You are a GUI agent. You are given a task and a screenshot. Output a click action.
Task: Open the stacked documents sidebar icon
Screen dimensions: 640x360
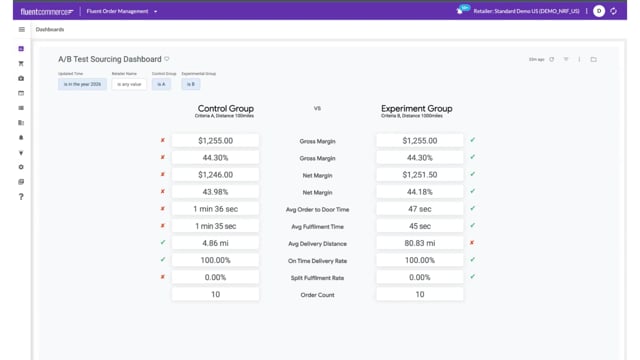click(21, 182)
